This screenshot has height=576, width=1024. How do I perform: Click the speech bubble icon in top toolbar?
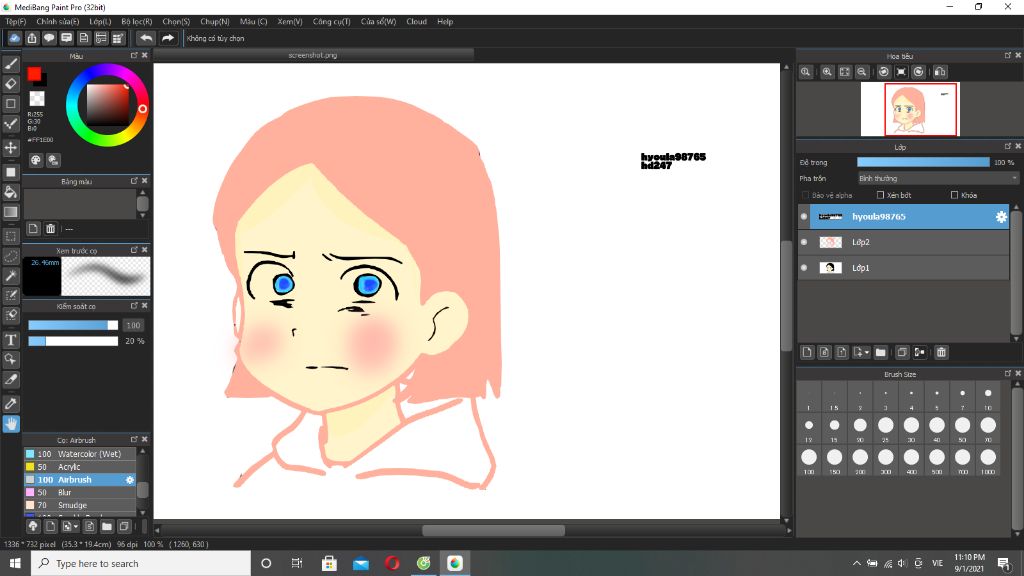click(49, 38)
